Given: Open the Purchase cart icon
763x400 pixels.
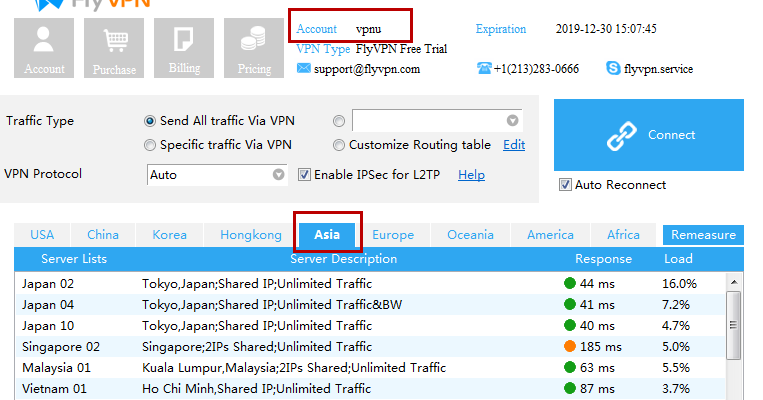Looking at the screenshot, I should [114, 48].
